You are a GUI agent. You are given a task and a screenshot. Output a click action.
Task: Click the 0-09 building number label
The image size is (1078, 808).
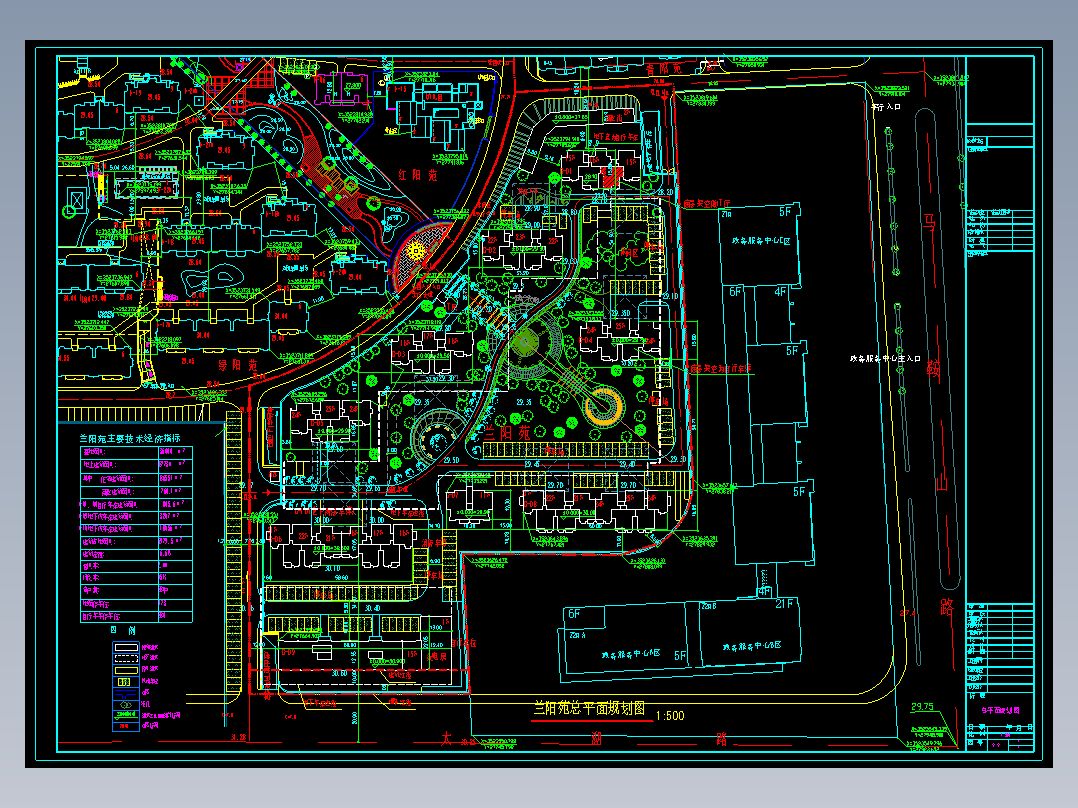point(288,653)
